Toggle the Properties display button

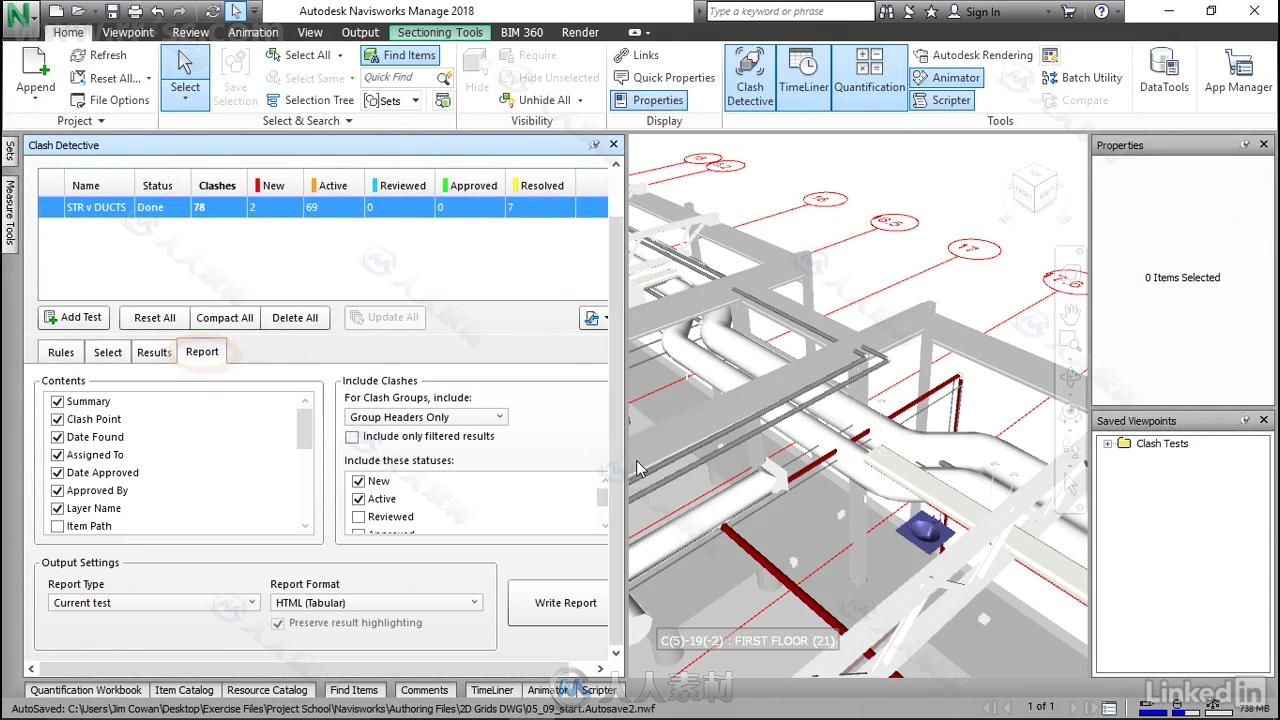tap(647, 100)
